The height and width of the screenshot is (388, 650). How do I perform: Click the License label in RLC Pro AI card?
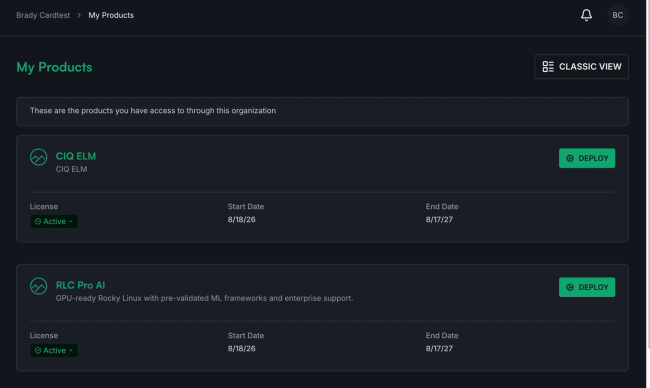[x=44, y=335]
